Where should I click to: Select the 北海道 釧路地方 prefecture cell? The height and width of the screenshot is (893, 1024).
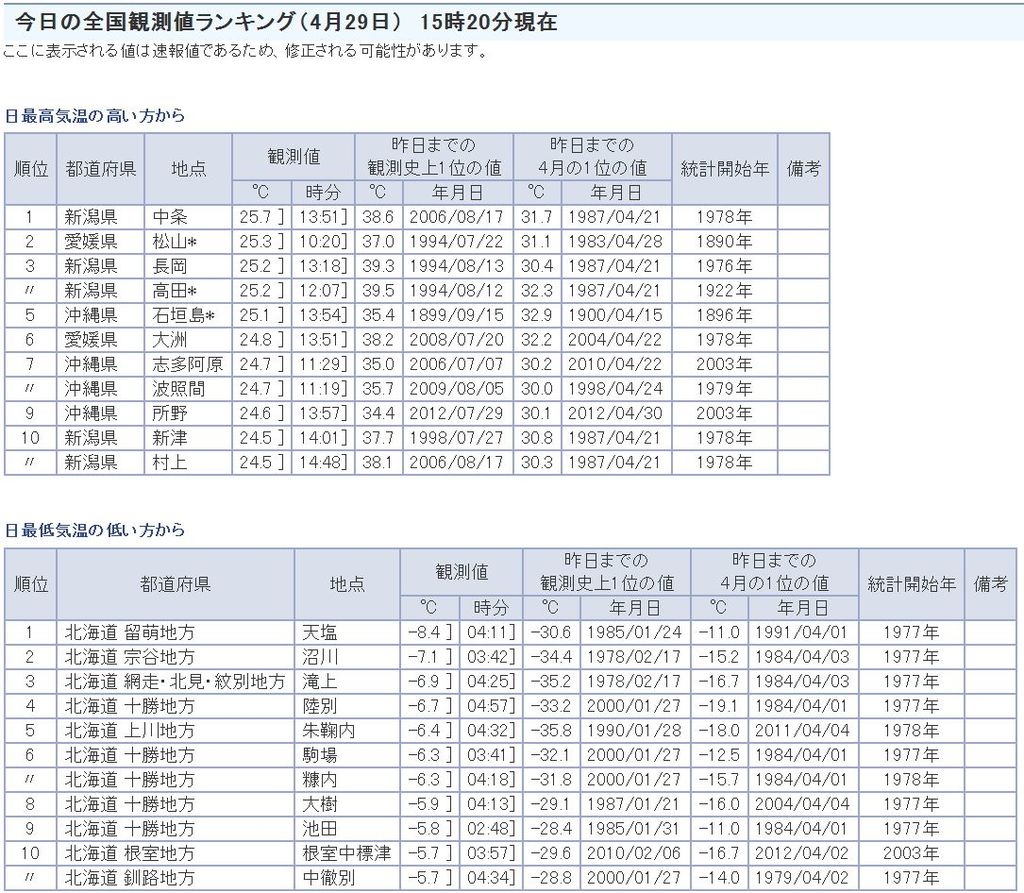pyautogui.click(x=130, y=878)
